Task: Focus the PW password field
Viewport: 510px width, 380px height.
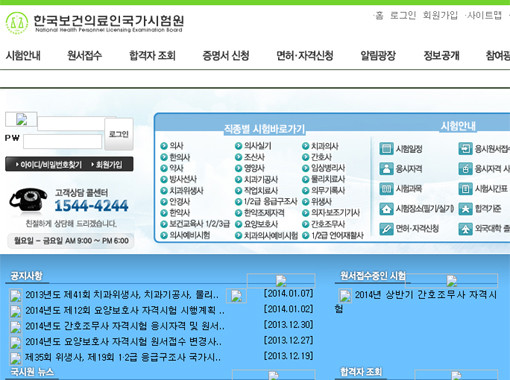Action: (63, 141)
